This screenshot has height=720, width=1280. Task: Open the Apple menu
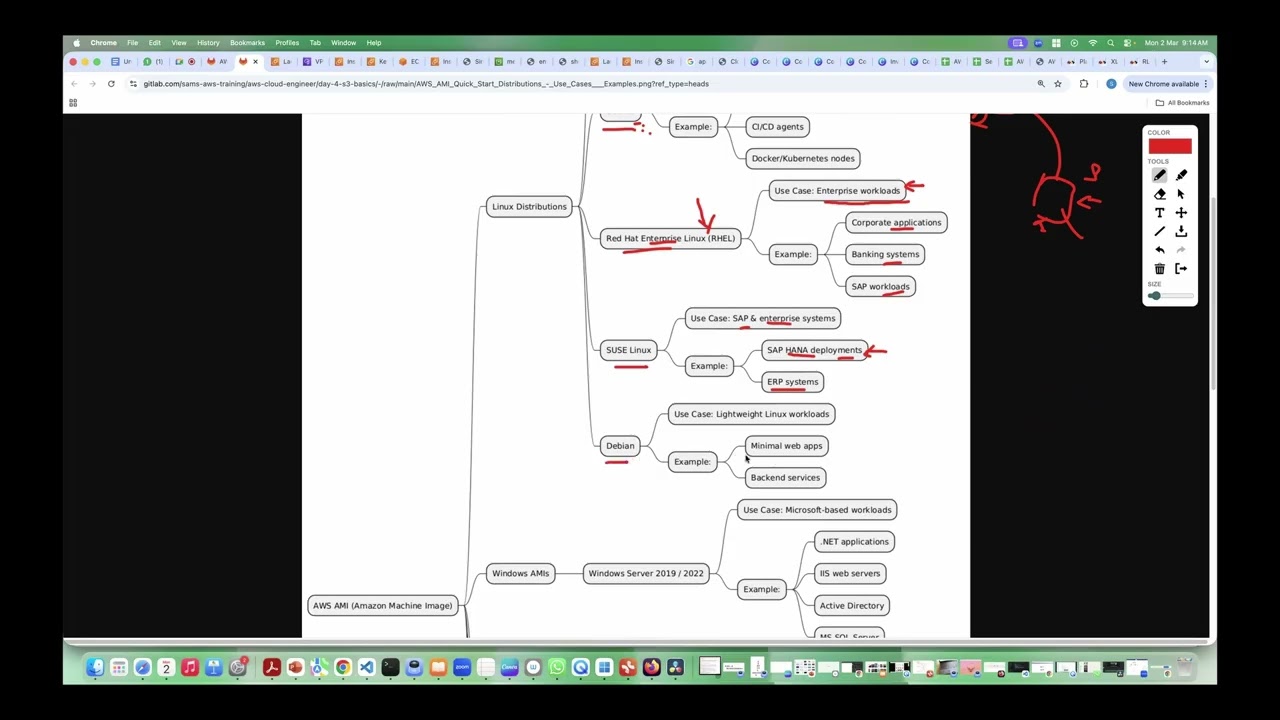point(77,43)
